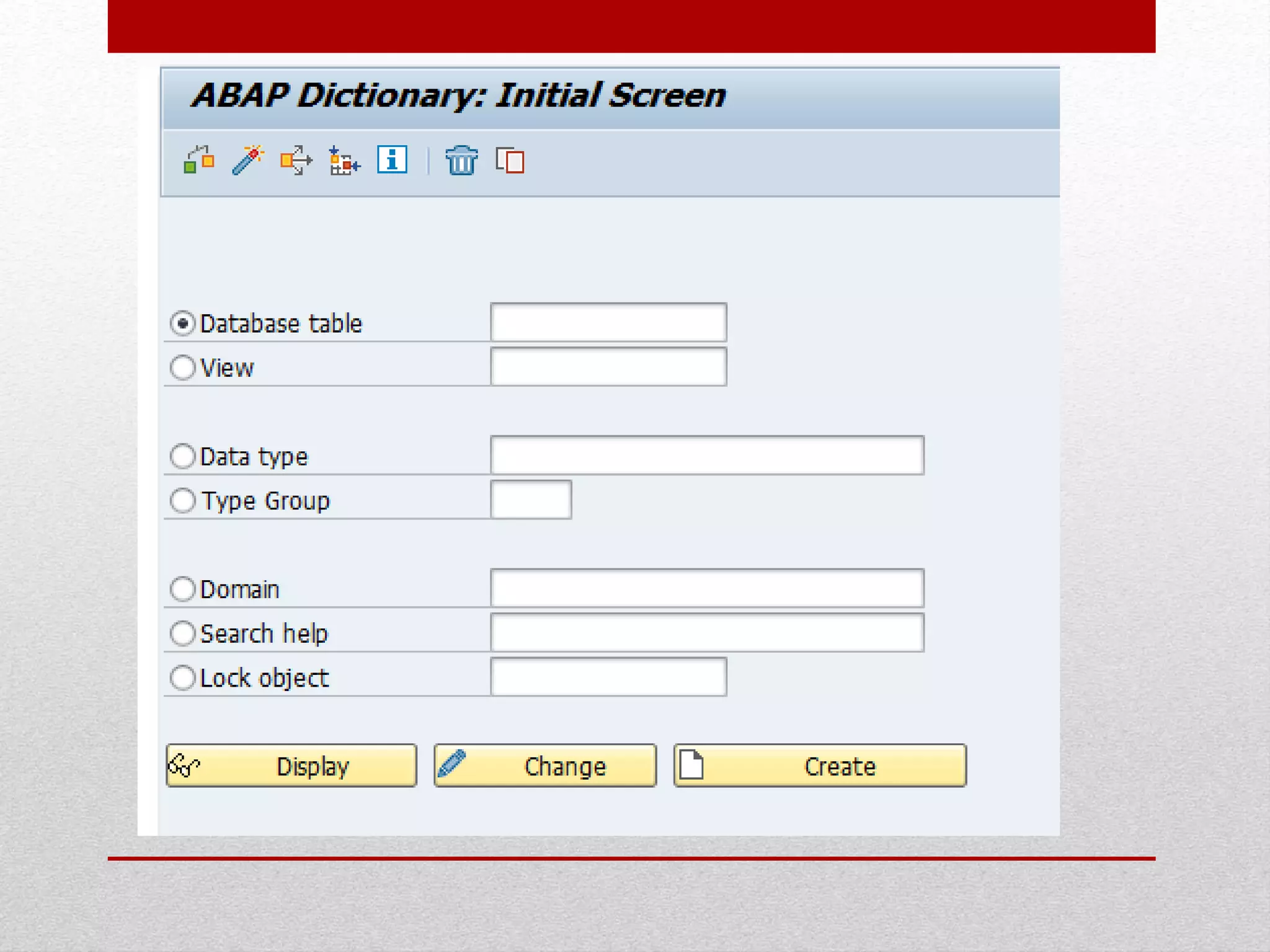Choose the Lock object radio button
The width and height of the screenshot is (1270, 952).
[x=183, y=677]
